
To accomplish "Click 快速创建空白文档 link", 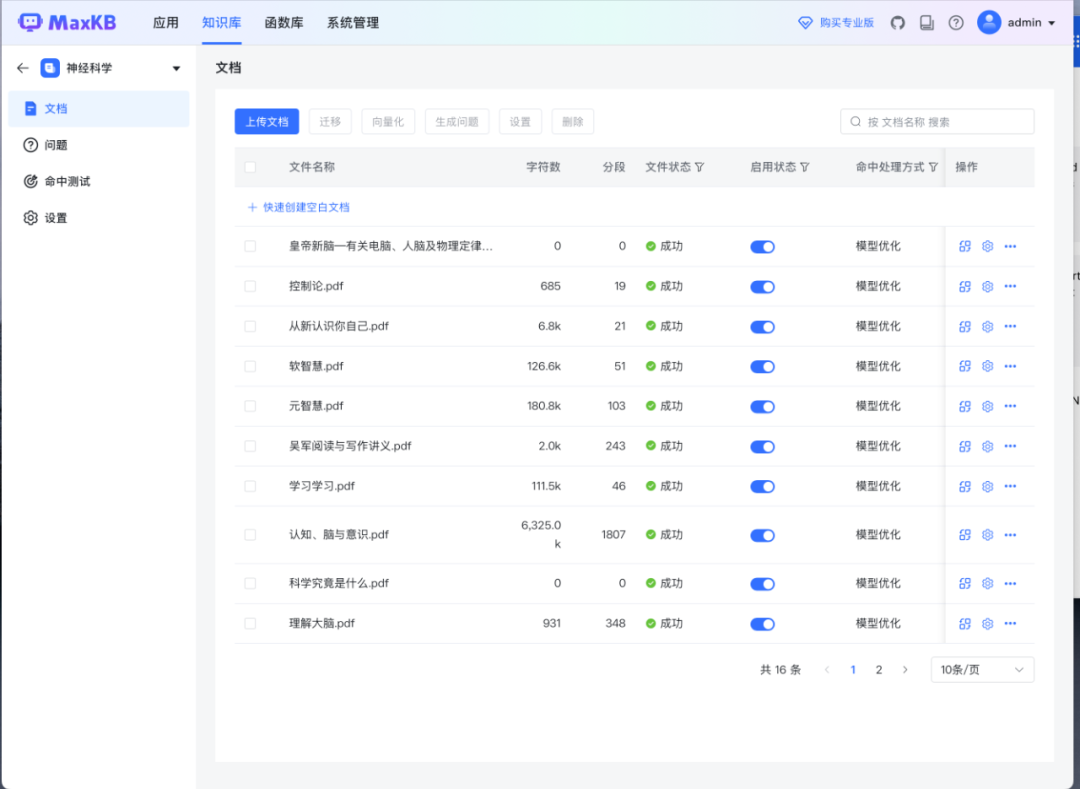I will click(298, 207).
